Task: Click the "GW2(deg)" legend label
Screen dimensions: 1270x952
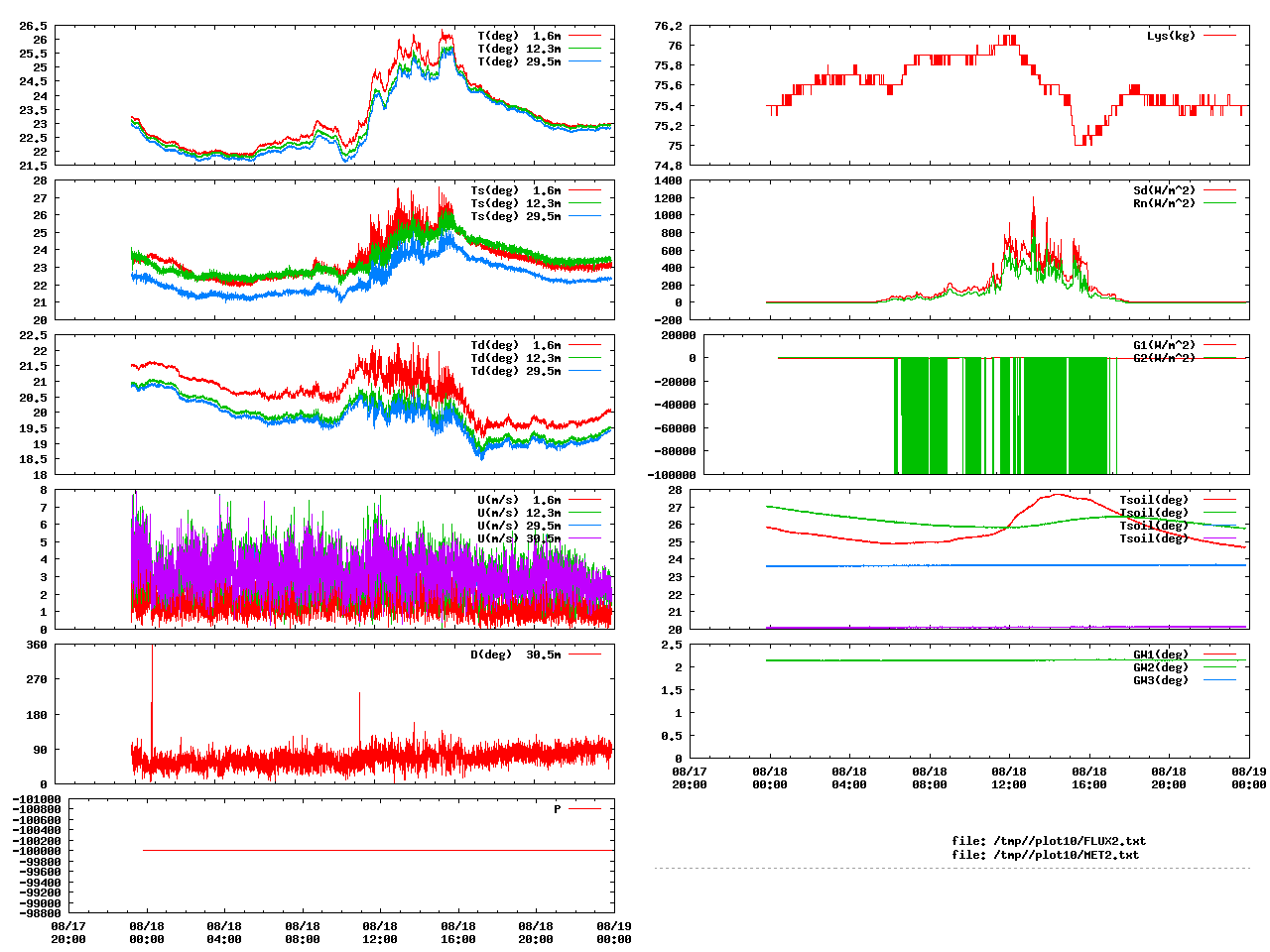Action: [x=1161, y=667]
